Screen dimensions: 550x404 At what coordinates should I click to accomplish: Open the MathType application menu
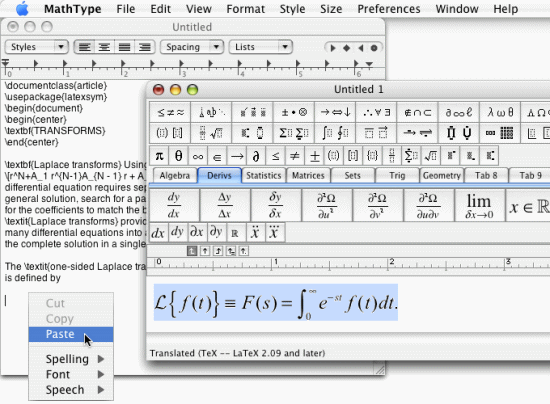[x=73, y=9]
